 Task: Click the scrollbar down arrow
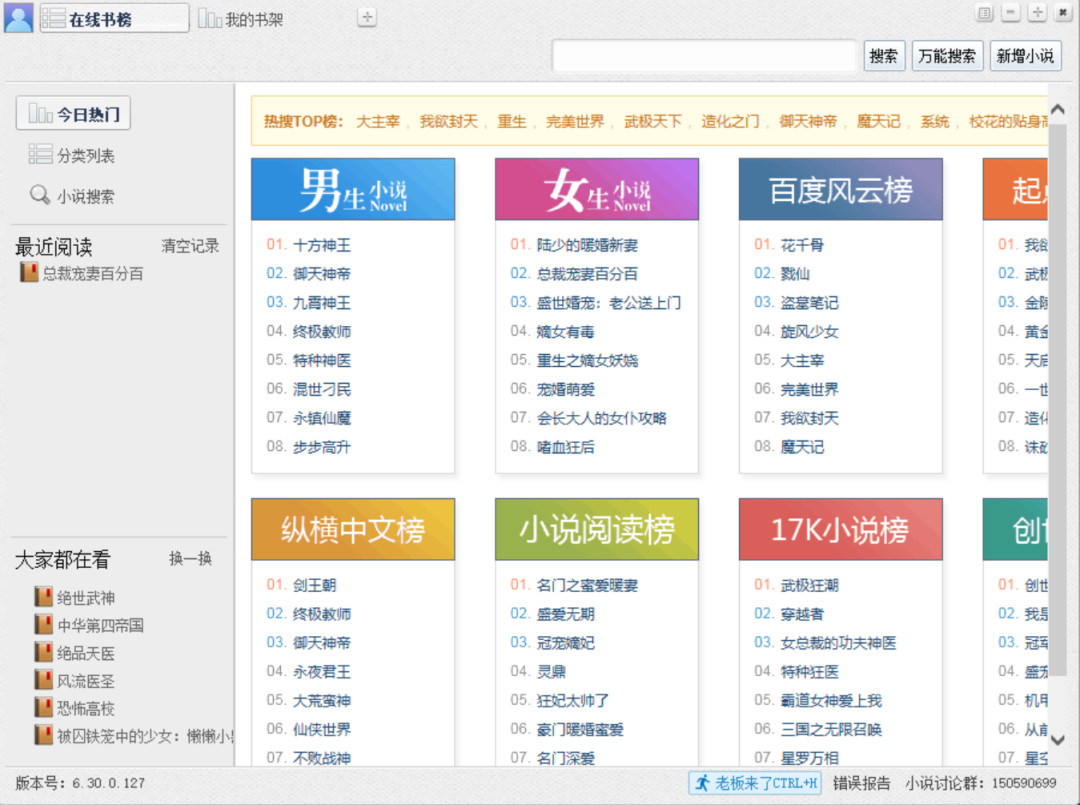click(1057, 741)
